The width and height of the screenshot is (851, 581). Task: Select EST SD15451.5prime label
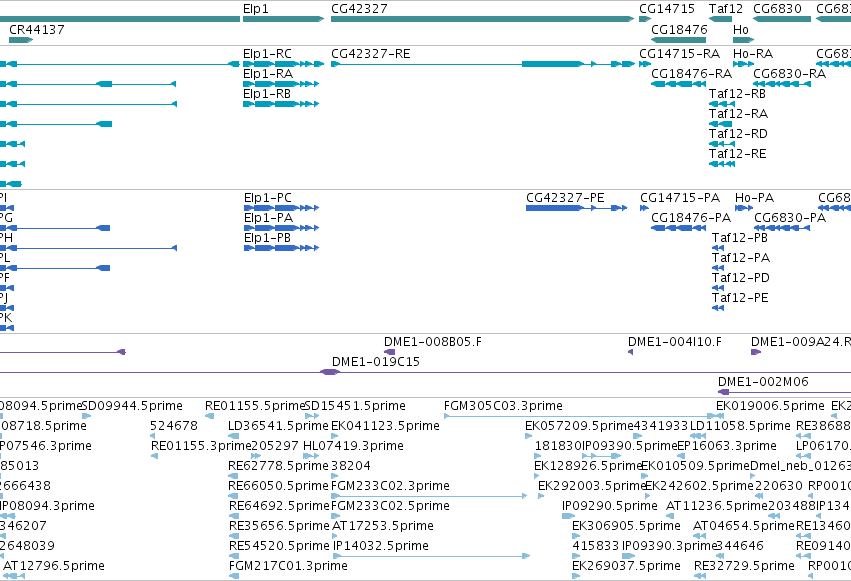[355, 406]
